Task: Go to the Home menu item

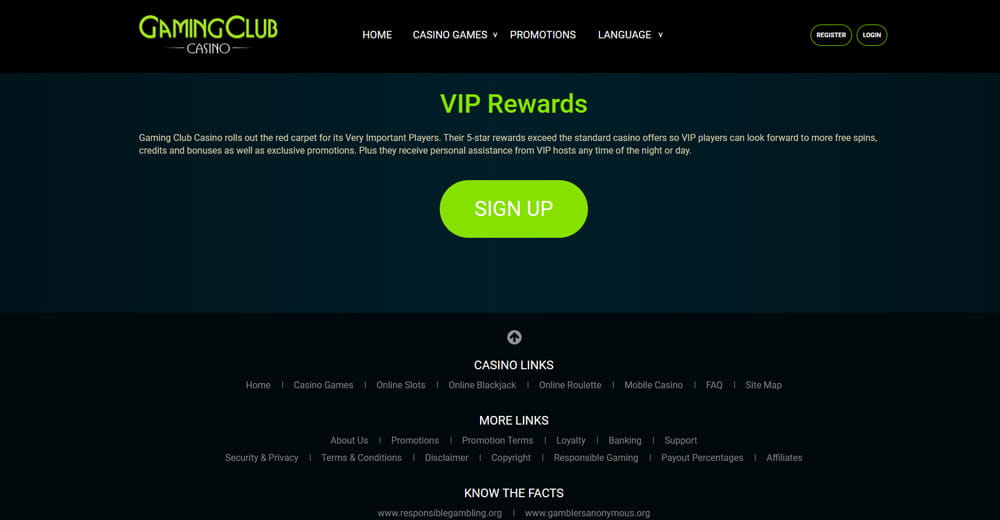Action: pyautogui.click(x=377, y=35)
